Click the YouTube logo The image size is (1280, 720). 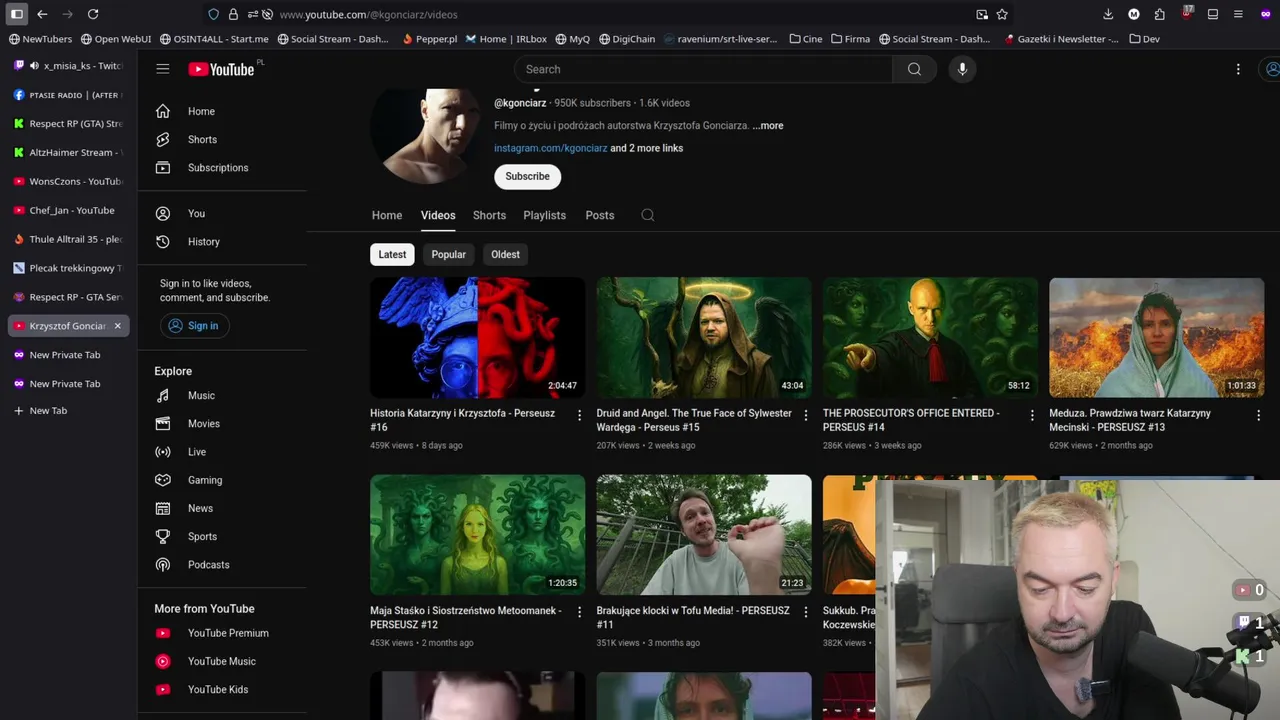tap(221, 69)
